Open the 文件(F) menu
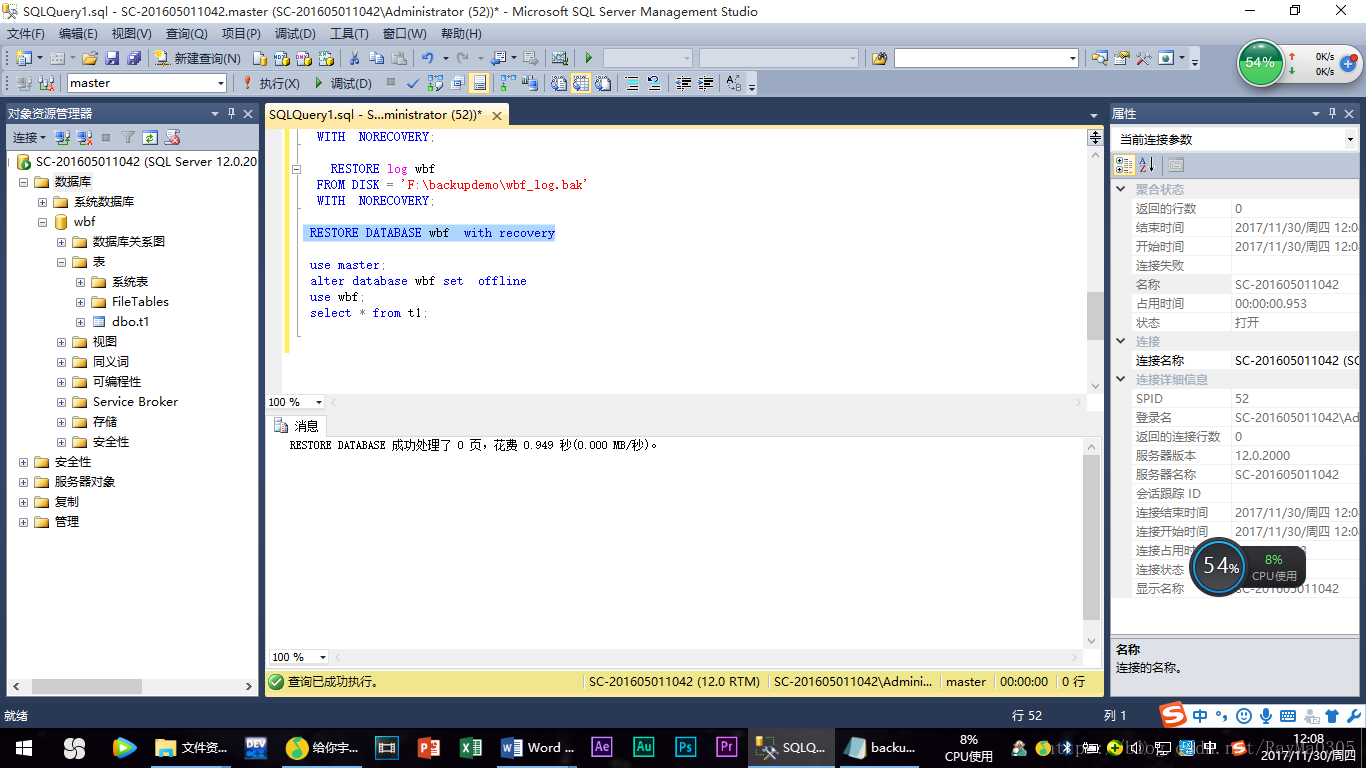 coord(25,34)
